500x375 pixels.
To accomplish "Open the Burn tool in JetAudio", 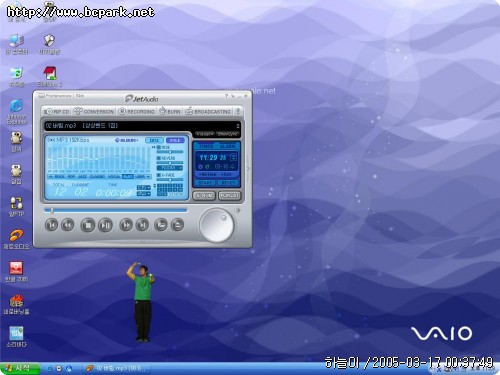I will tap(170, 111).
